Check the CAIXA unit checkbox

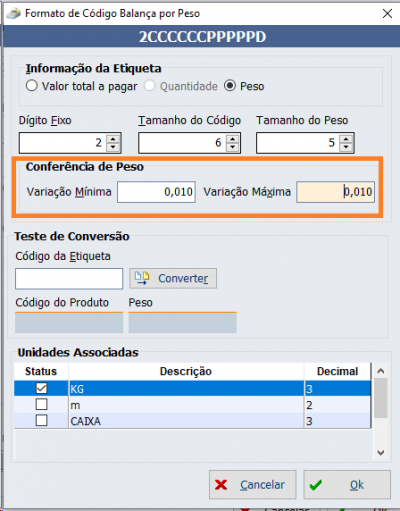42,420
